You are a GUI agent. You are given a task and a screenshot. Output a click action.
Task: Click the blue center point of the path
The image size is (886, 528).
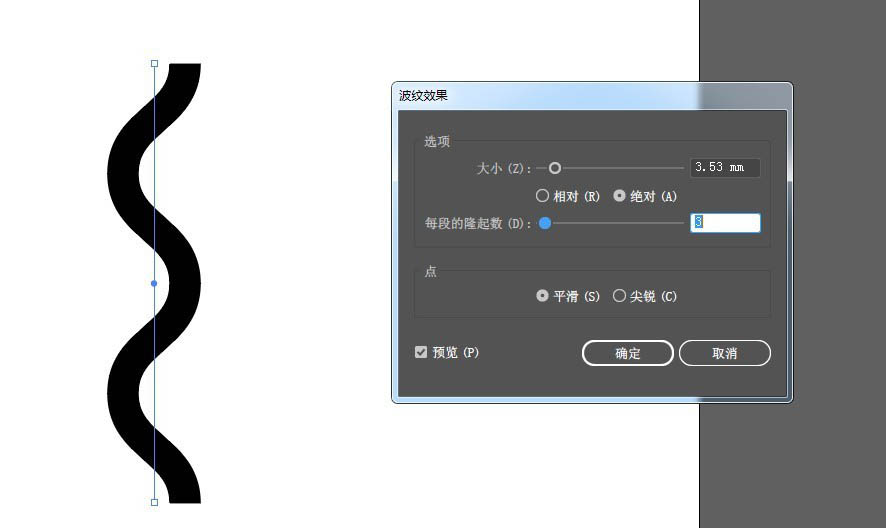point(154,283)
